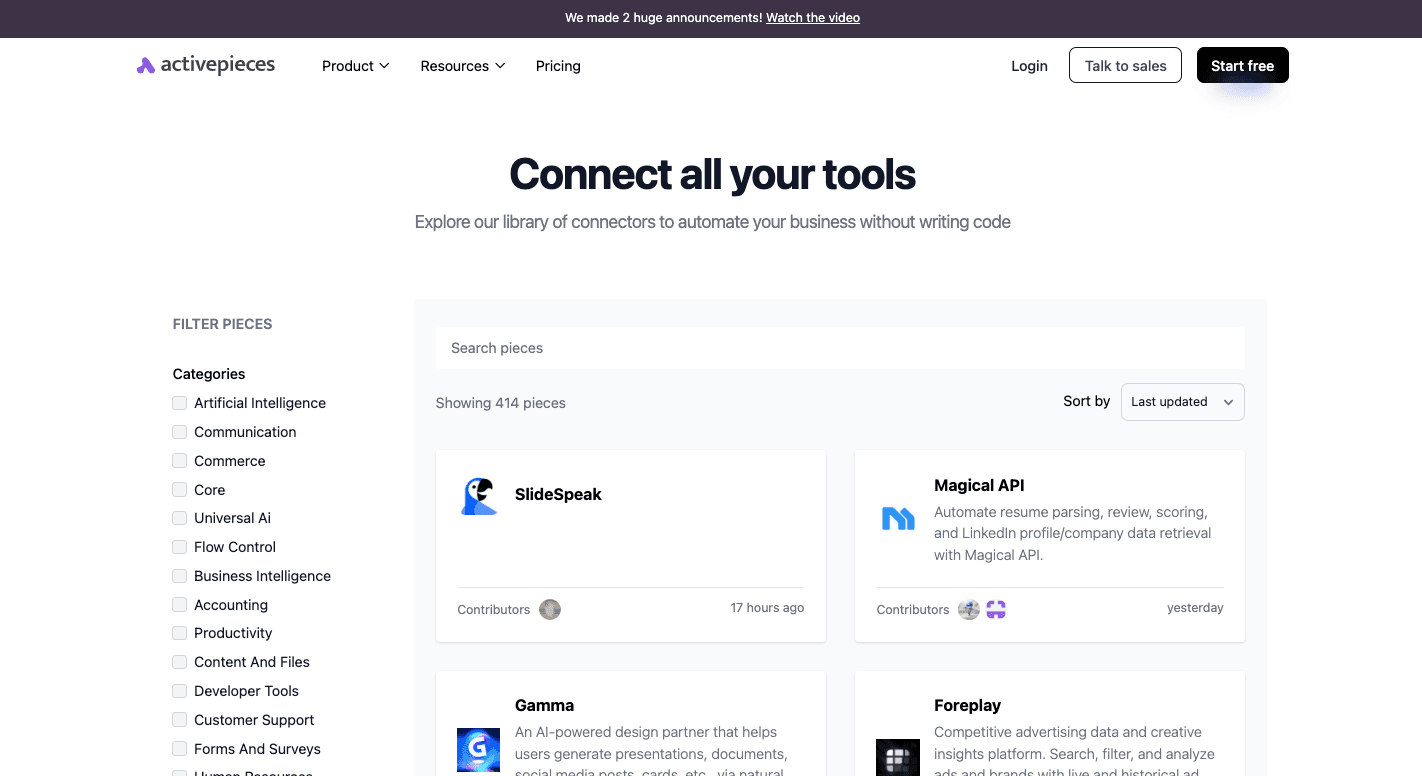
Task: Click the Login link
Action: (1029, 66)
